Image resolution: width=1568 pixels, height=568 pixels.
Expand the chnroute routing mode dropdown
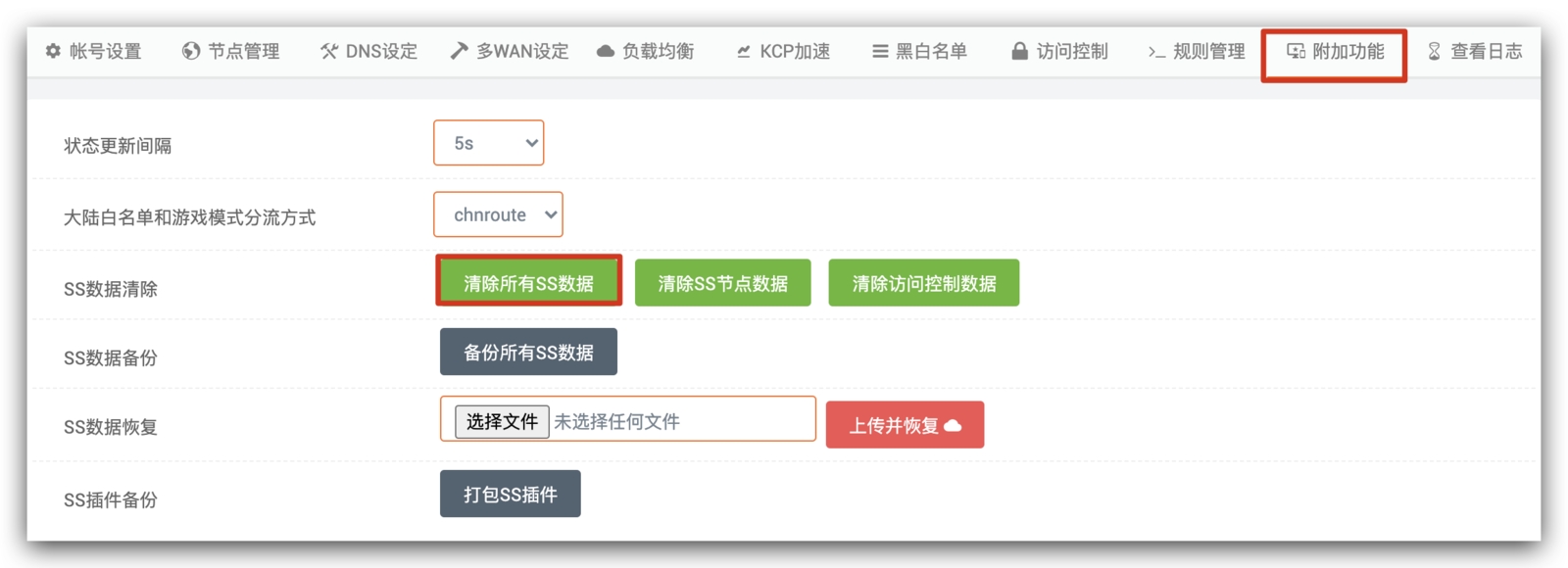[x=498, y=214]
